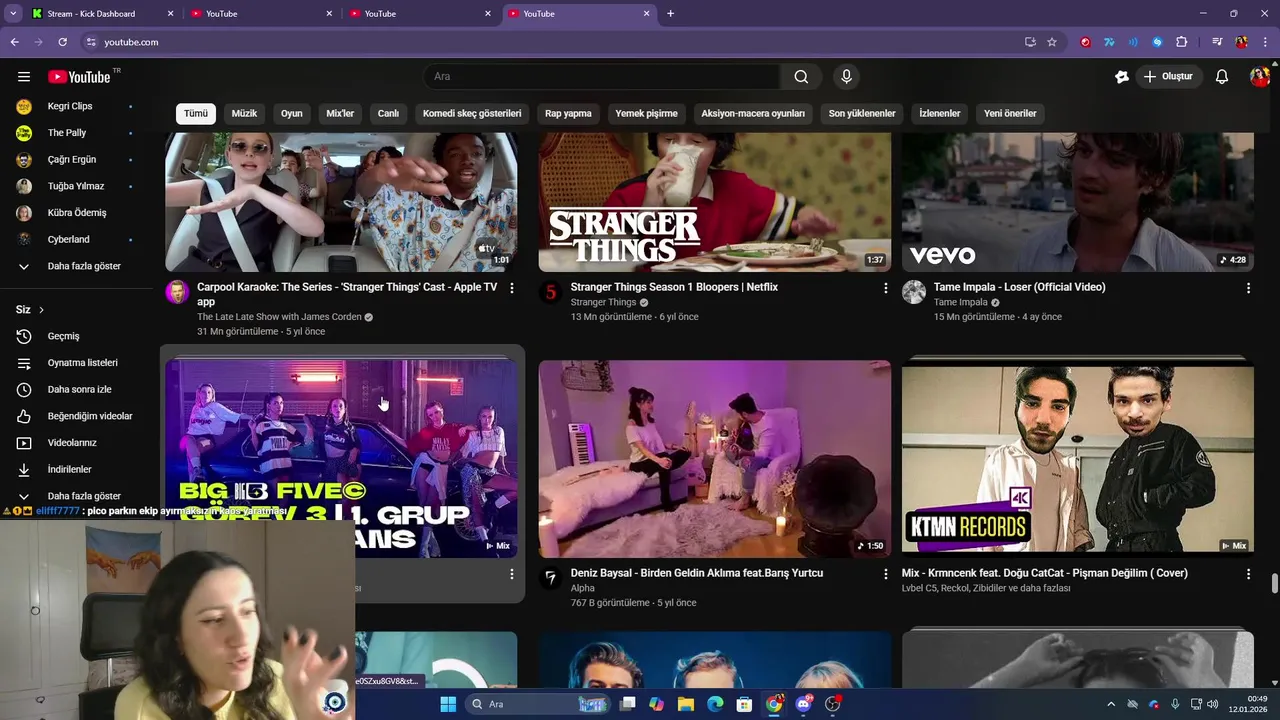
Task: Open options for Stranger Things Bloopers video
Action: [885, 288]
